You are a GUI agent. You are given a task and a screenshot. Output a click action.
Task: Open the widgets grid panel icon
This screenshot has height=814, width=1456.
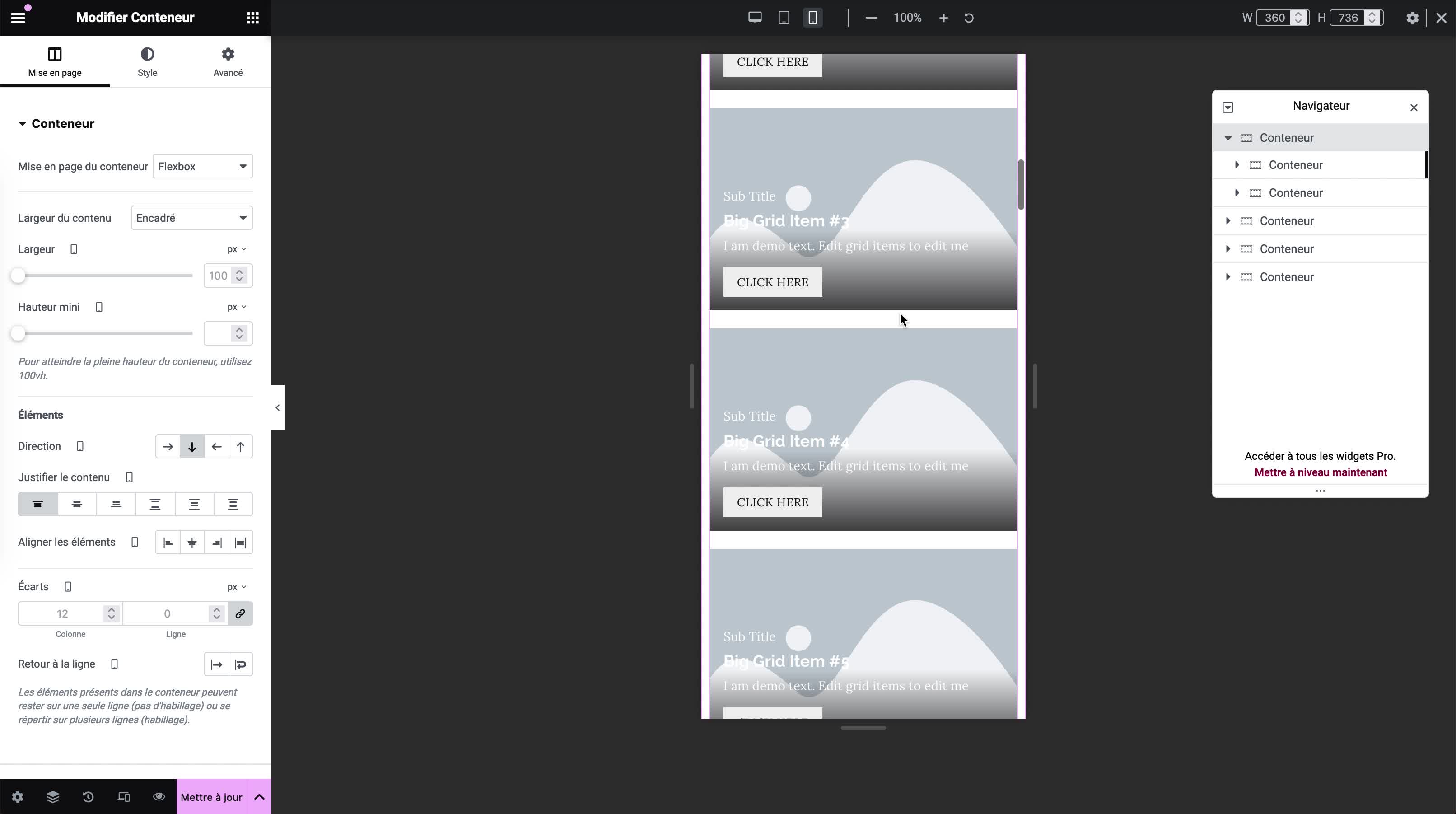coord(252,18)
